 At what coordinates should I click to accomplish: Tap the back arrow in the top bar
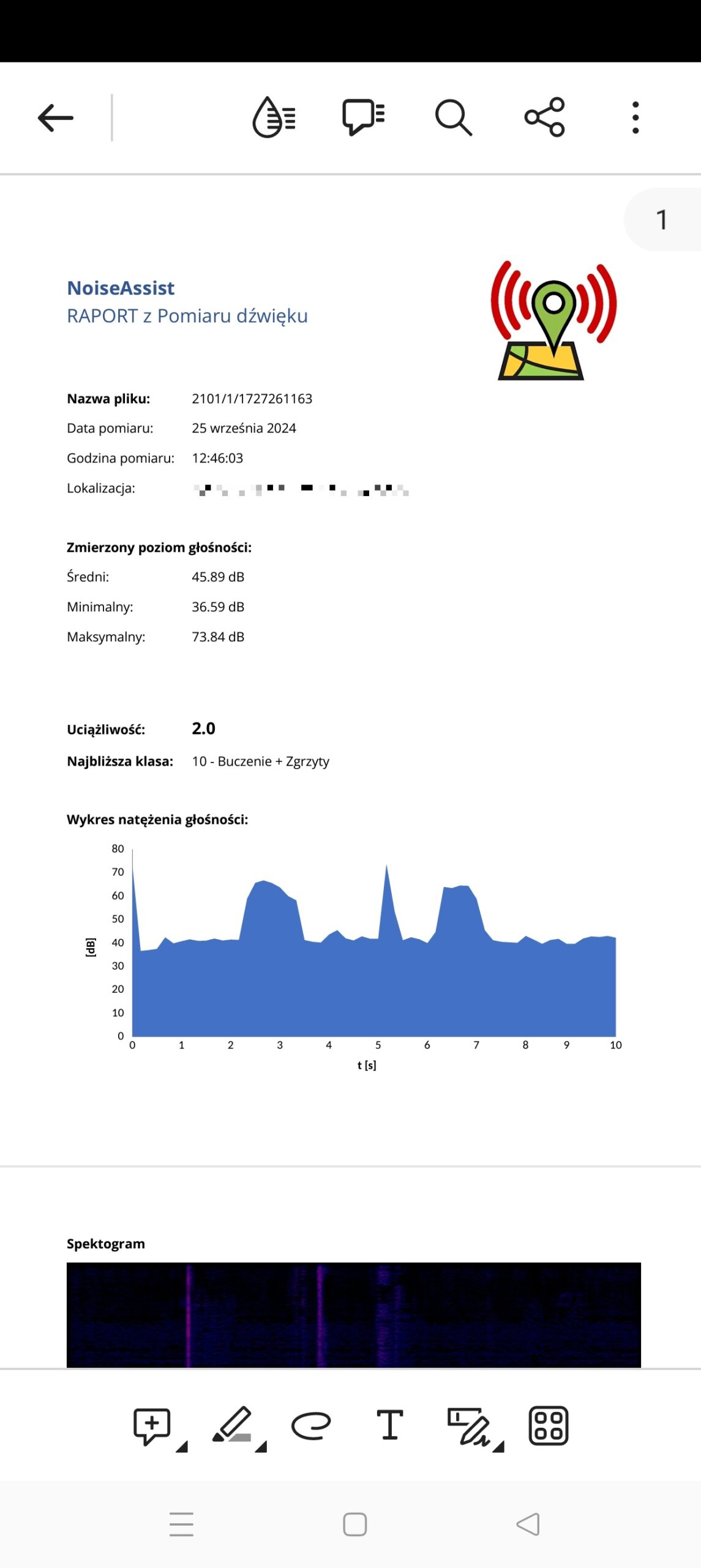[x=56, y=118]
